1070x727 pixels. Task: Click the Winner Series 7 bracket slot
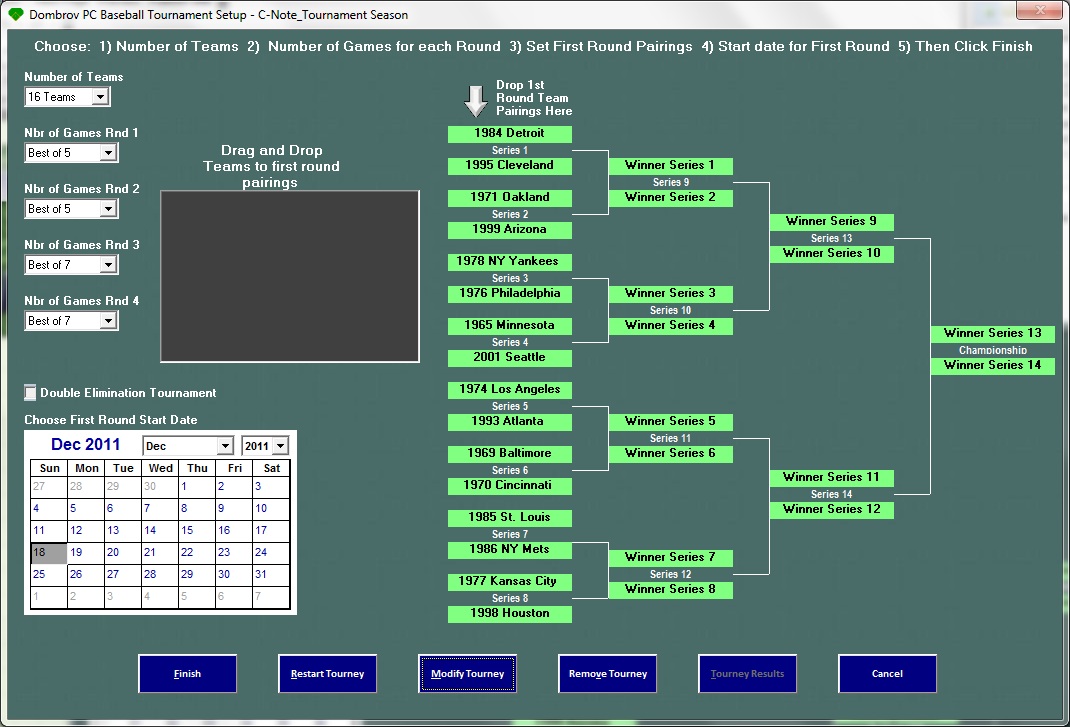(670, 557)
